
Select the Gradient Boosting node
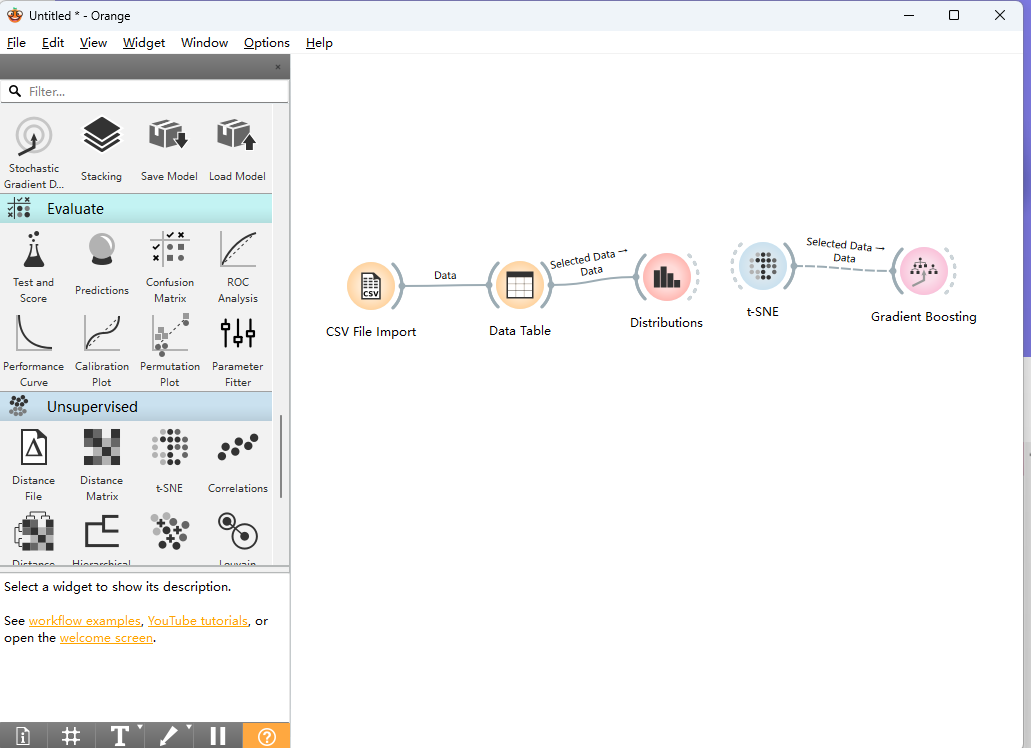(924, 271)
